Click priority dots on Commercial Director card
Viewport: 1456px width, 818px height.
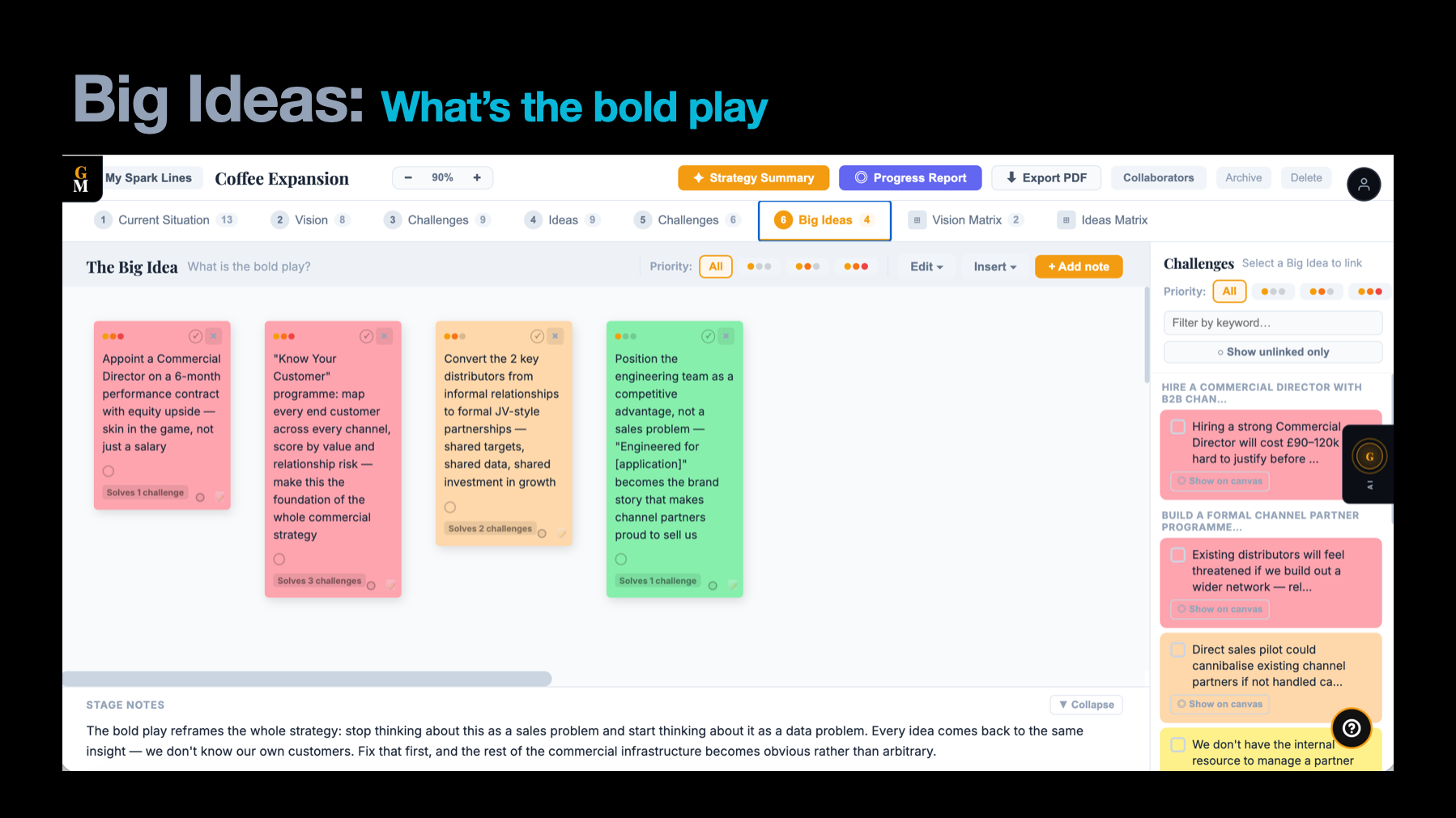[x=113, y=336]
